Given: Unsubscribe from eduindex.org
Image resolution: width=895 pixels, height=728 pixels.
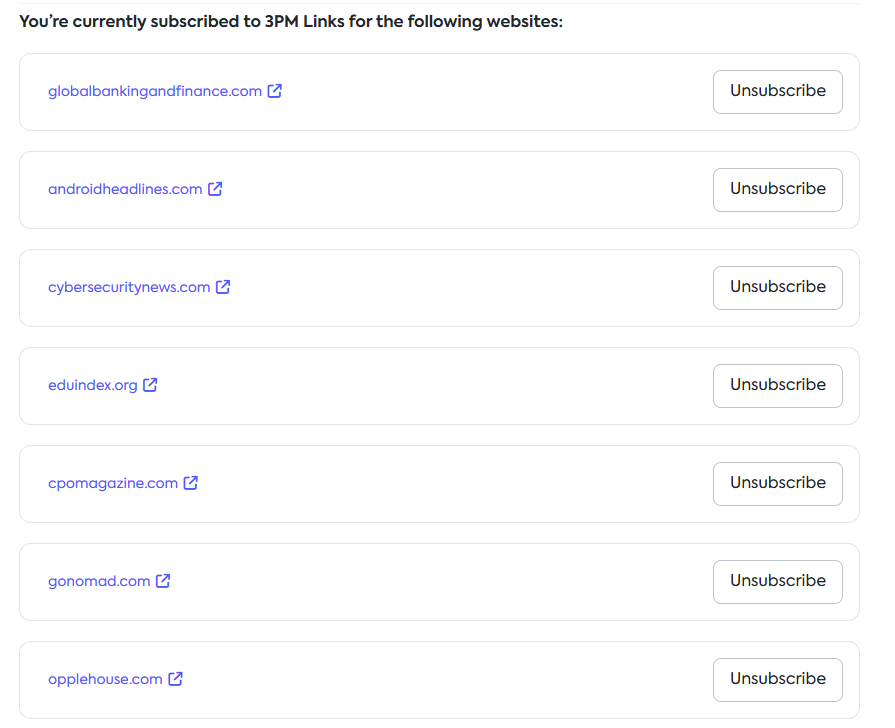Looking at the screenshot, I should point(777,385).
